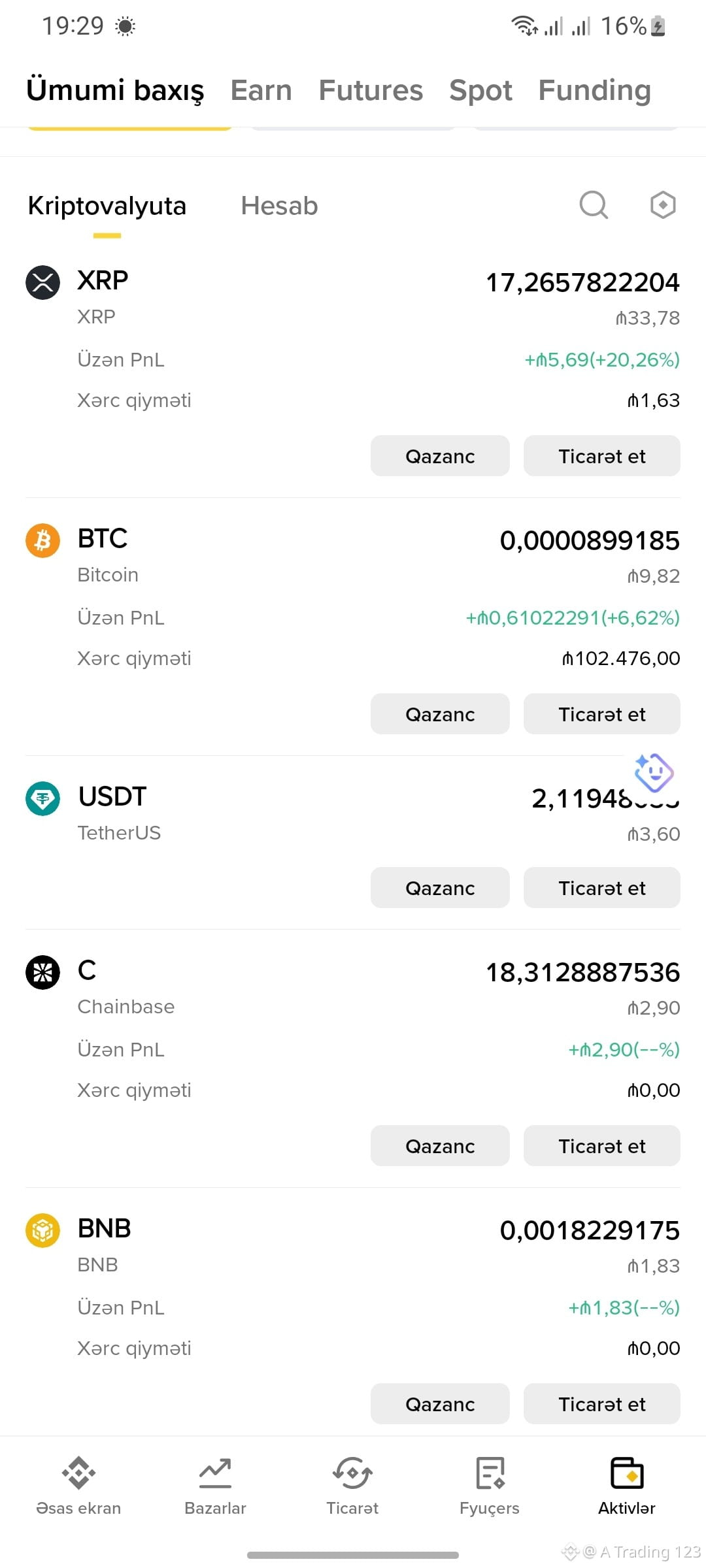706x1568 pixels.
Task: Open the Funding tab
Action: point(595,90)
